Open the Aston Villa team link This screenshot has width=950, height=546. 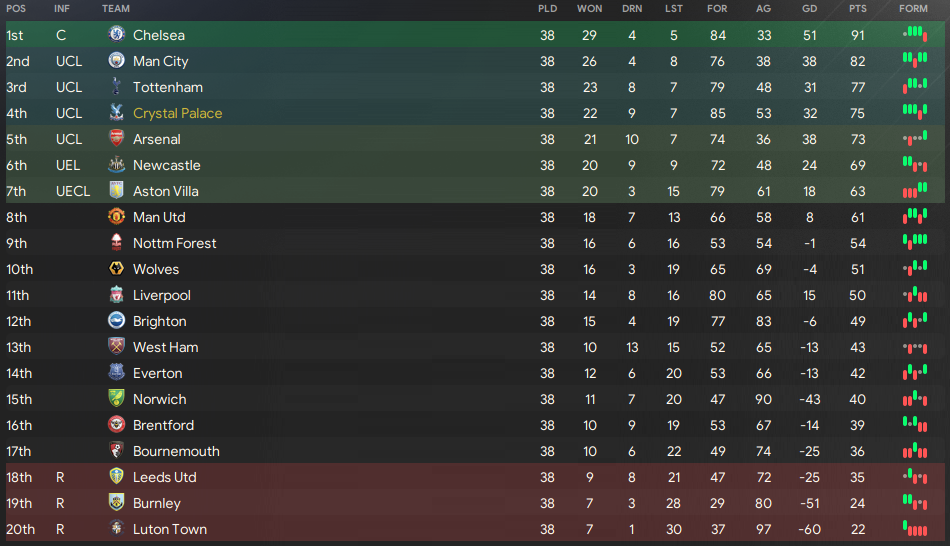(165, 191)
